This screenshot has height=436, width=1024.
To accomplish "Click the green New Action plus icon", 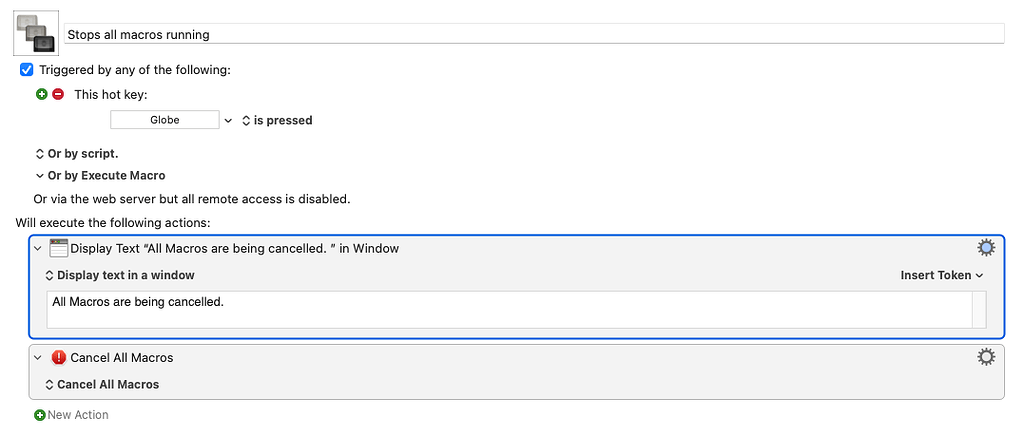I will [40, 415].
